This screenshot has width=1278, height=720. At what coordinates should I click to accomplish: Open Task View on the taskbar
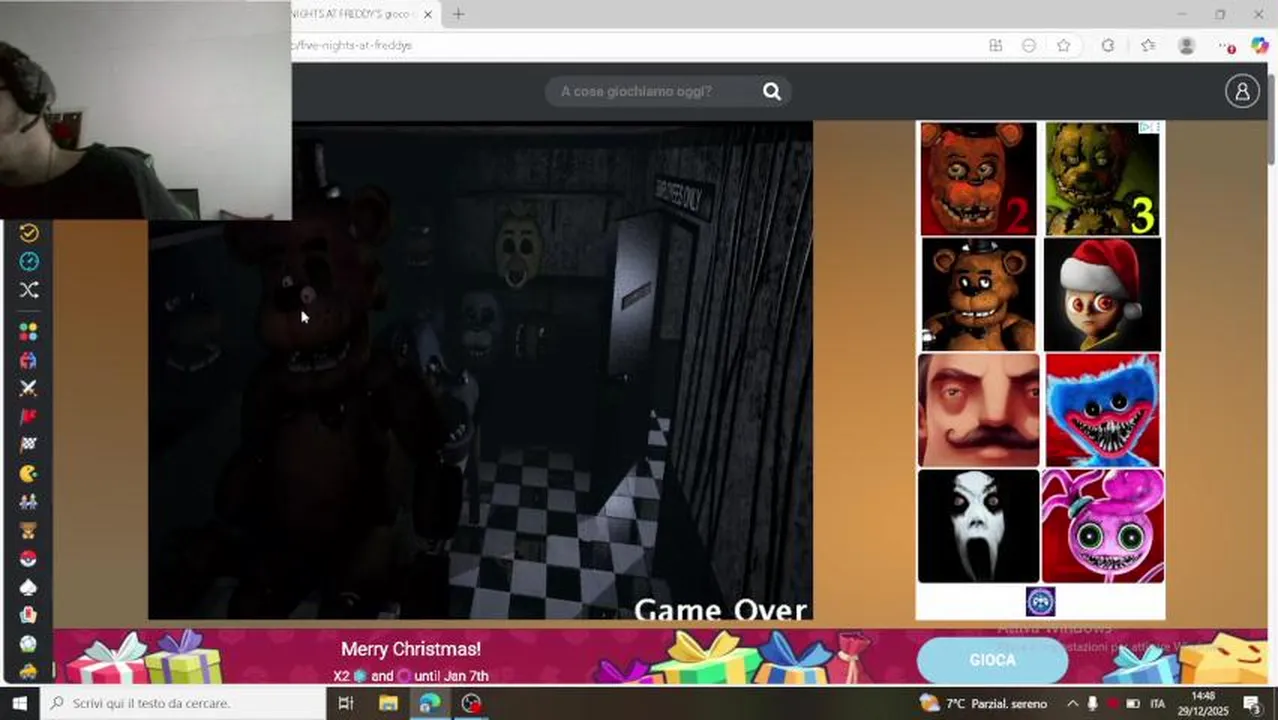[346, 703]
